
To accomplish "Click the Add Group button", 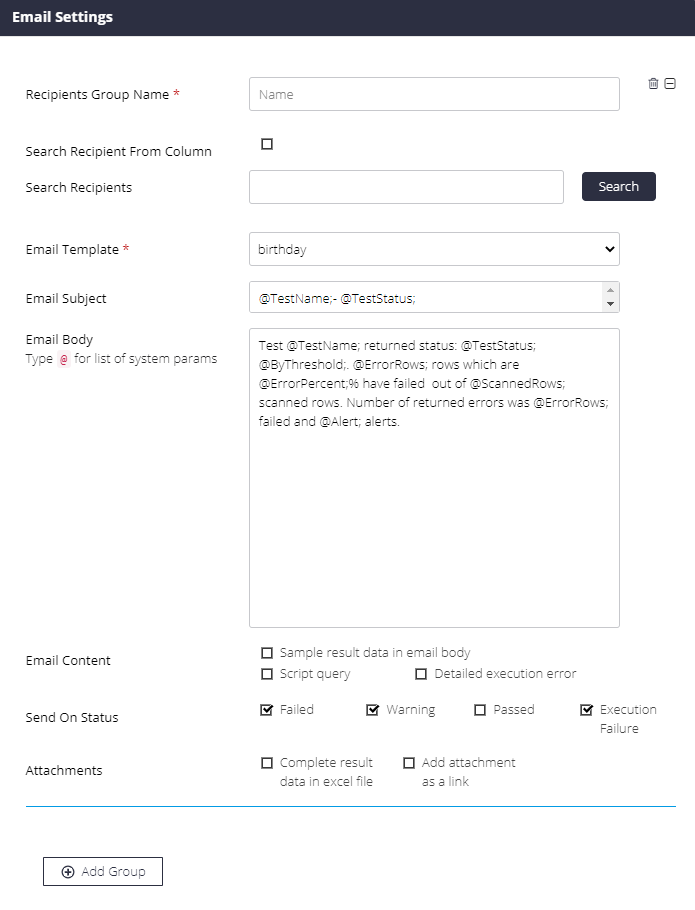I will 103,872.
